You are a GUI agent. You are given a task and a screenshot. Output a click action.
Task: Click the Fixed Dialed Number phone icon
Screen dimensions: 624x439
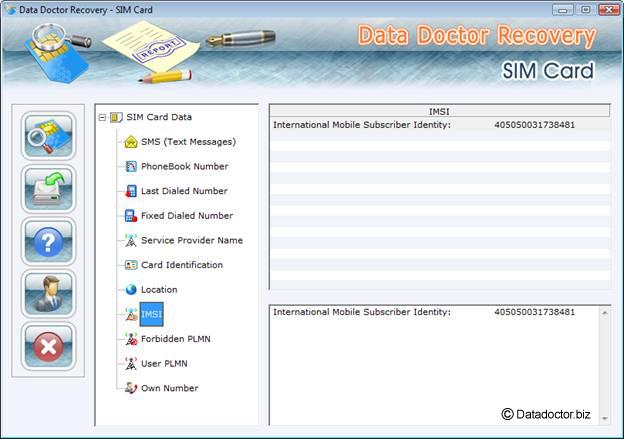(131, 216)
